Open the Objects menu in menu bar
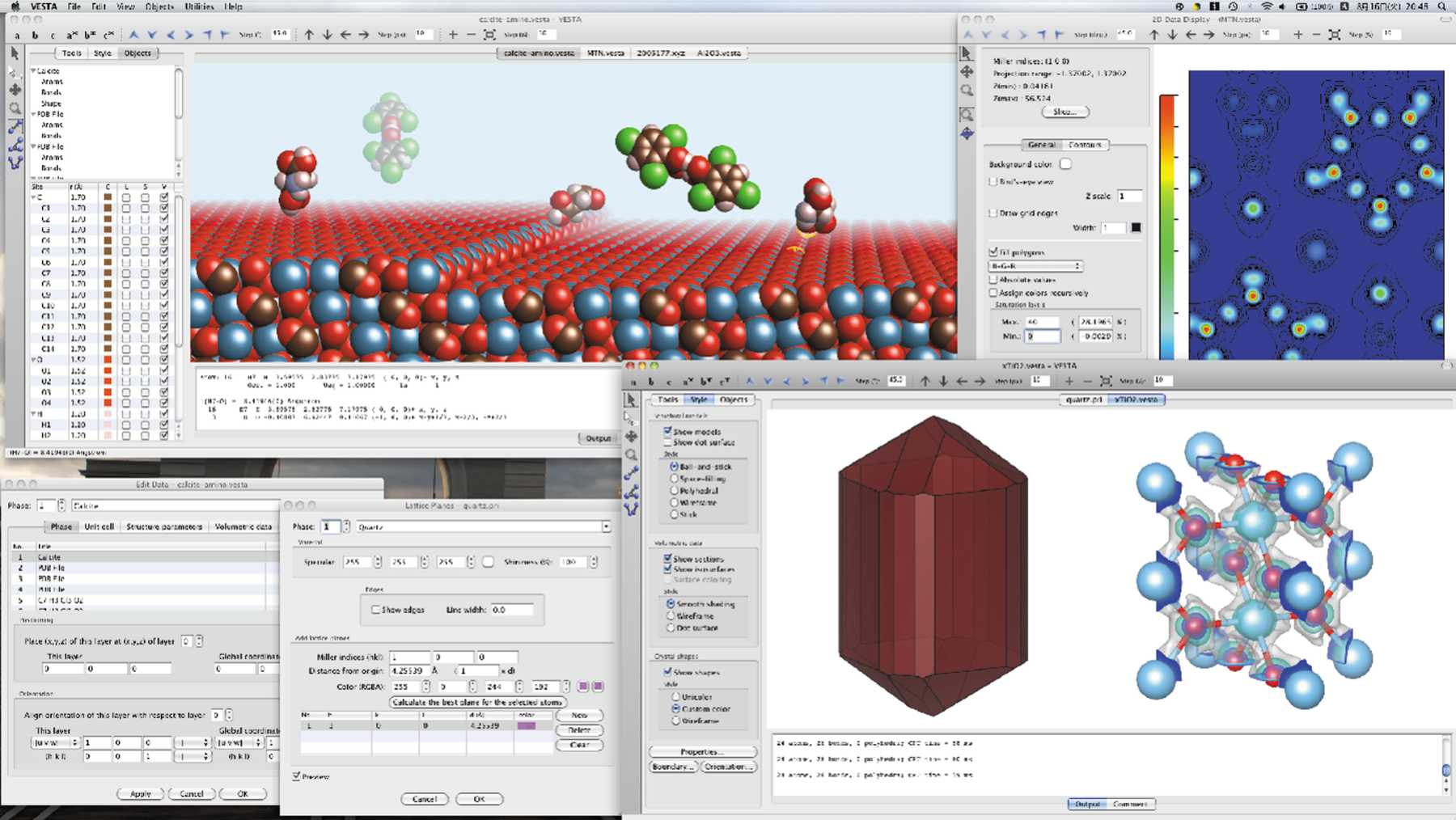This screenshot has height=820, width=1456. [159, 6]
